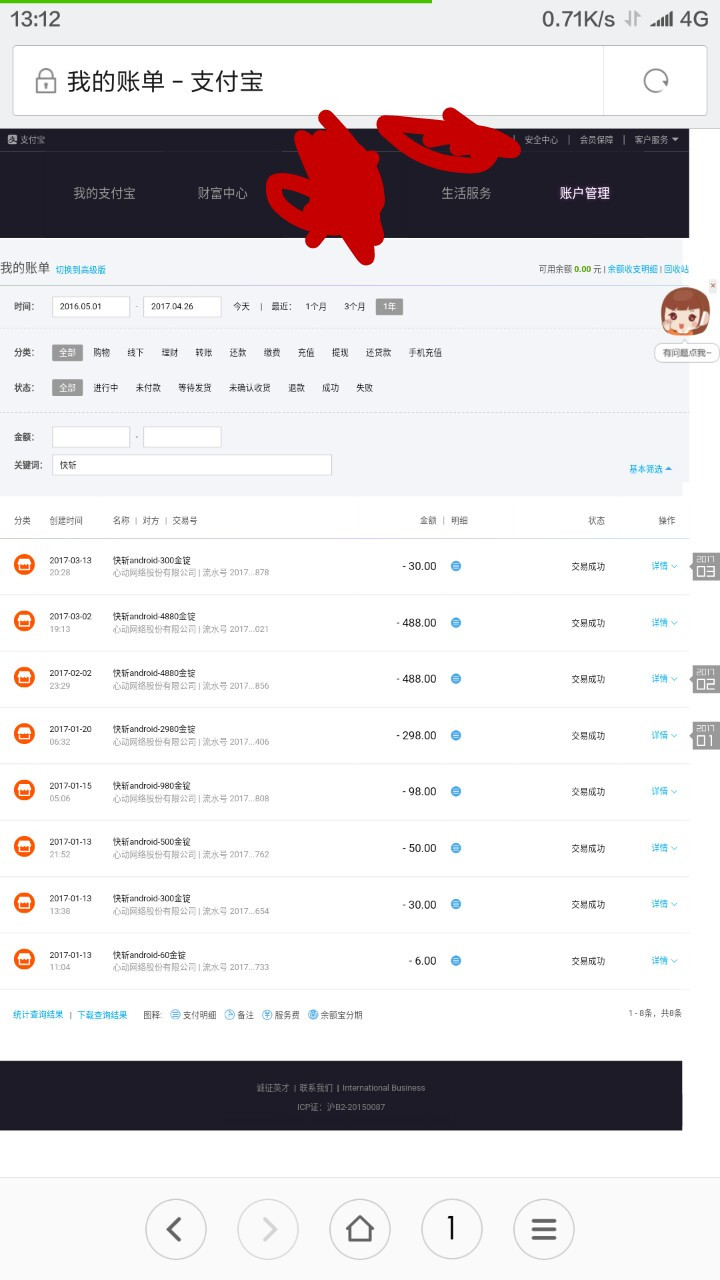Open 余额收支明细 link
720x1280 pixels.
pos(633,269)
